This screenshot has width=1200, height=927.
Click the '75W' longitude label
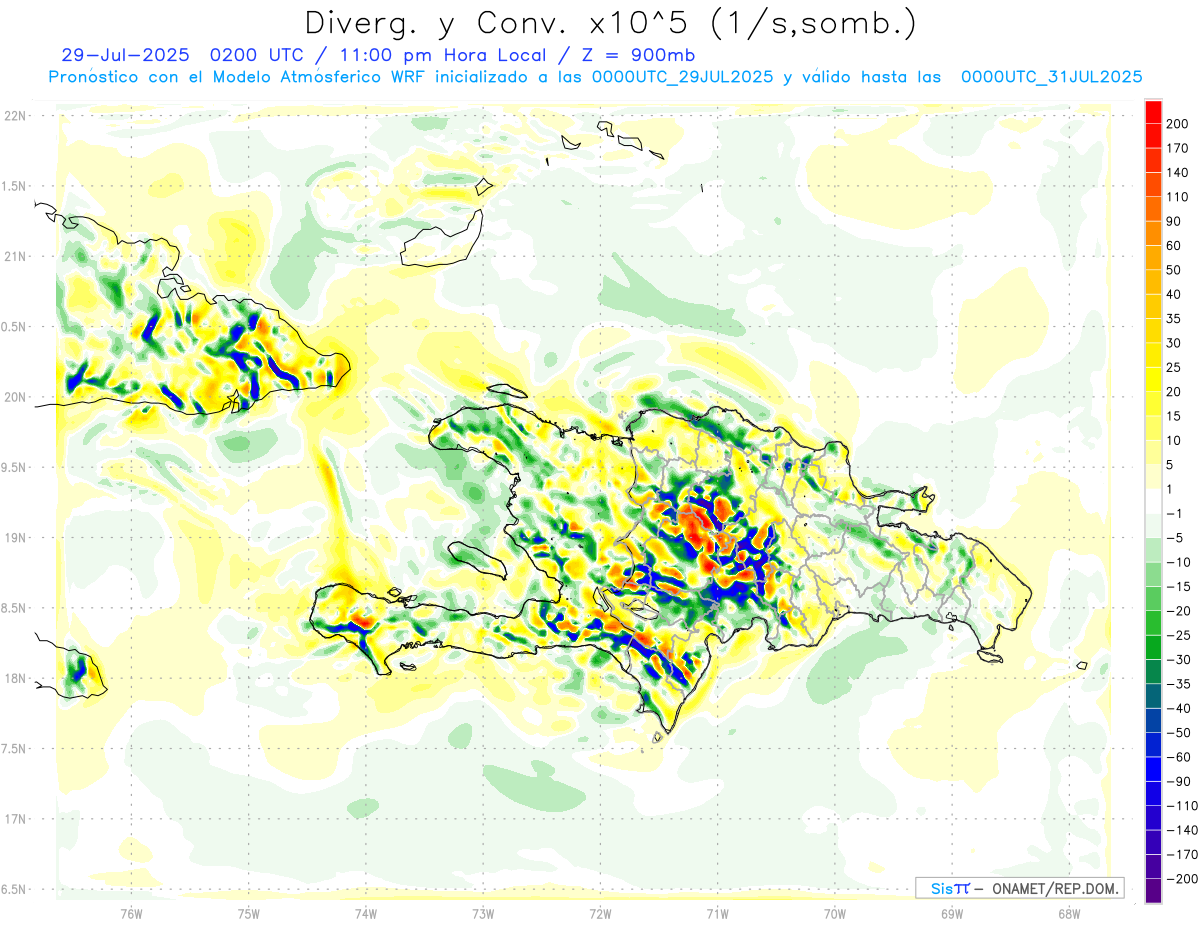tap(249, 913)
